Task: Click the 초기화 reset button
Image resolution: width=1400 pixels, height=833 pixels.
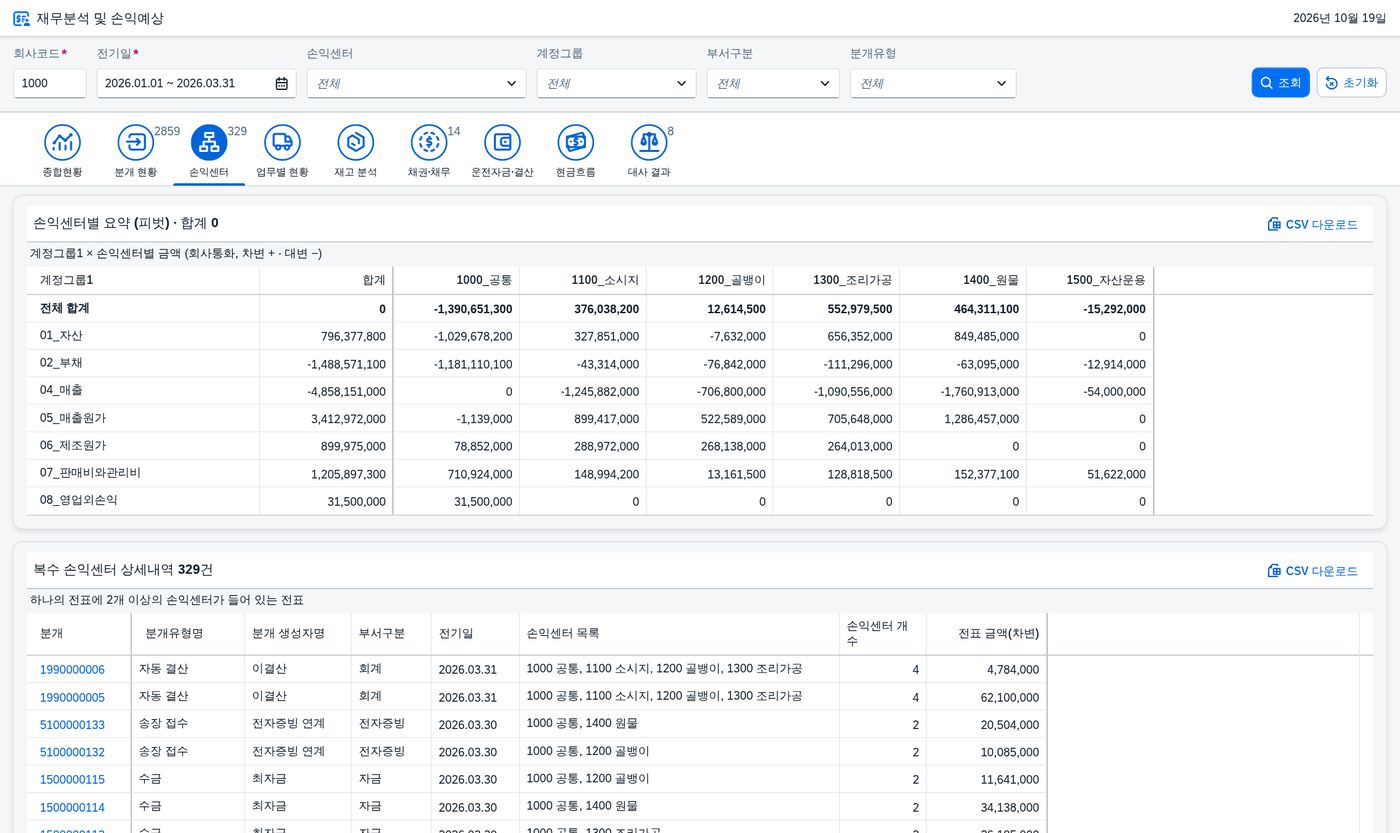Action: pyautogui.click(x=1351, y=83)
